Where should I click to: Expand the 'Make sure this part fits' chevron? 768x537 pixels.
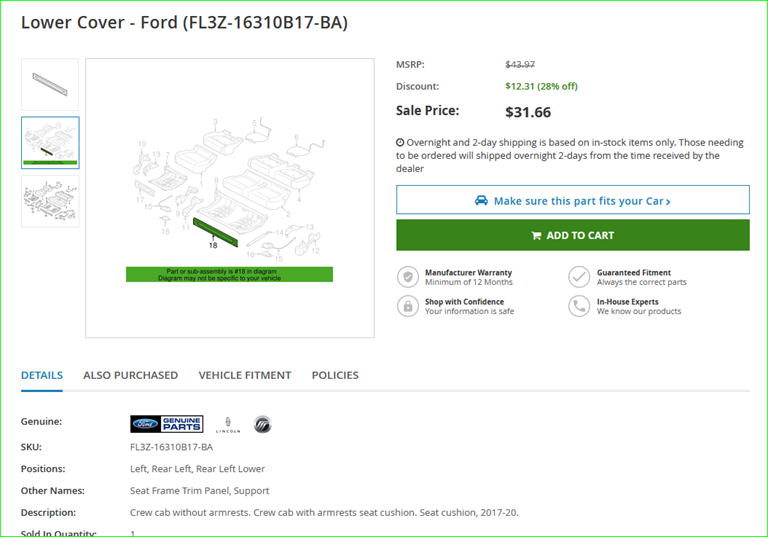click(x=668, y=202)
